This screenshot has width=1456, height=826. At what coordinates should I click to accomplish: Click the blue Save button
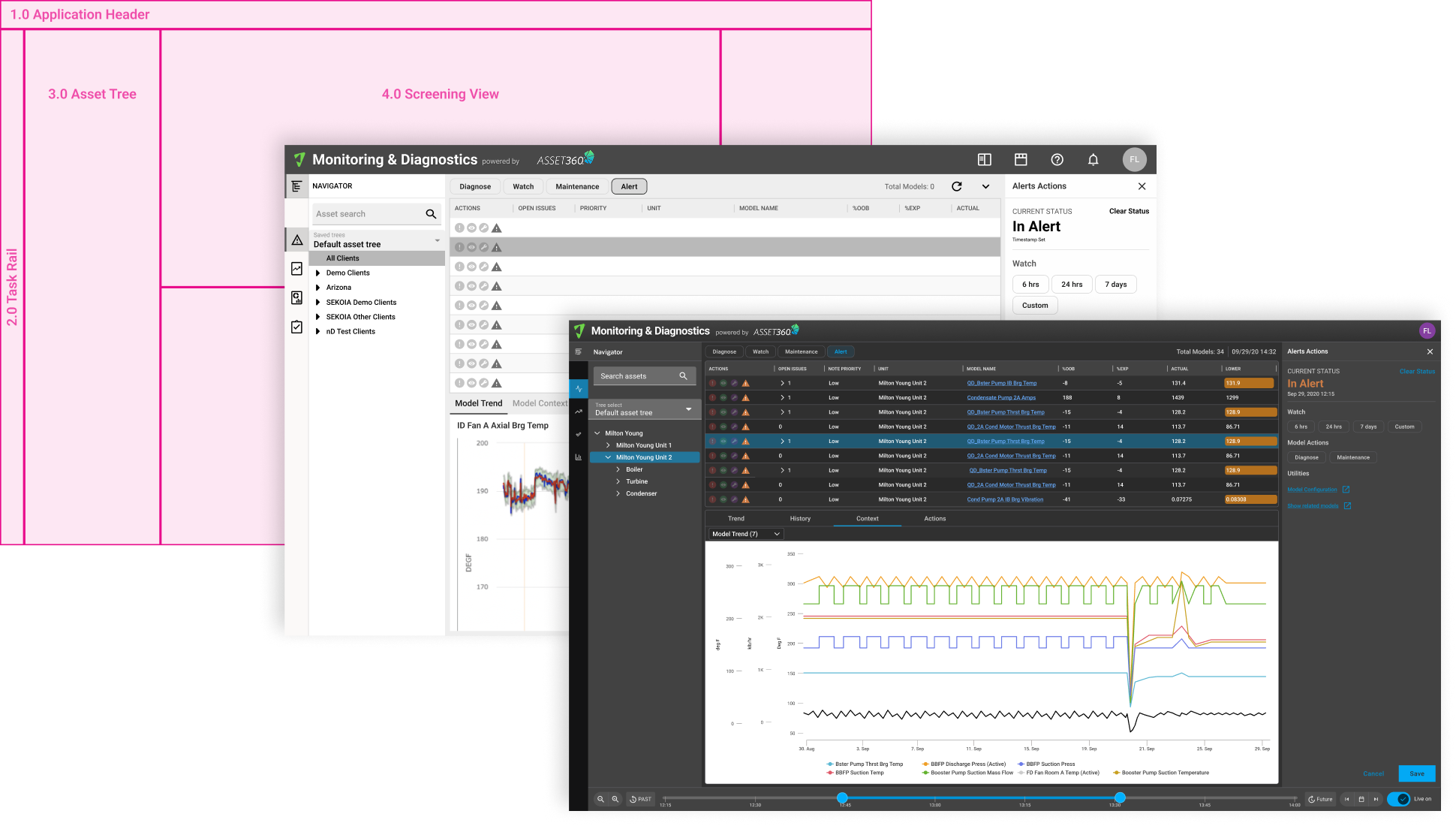[1417, 773]
